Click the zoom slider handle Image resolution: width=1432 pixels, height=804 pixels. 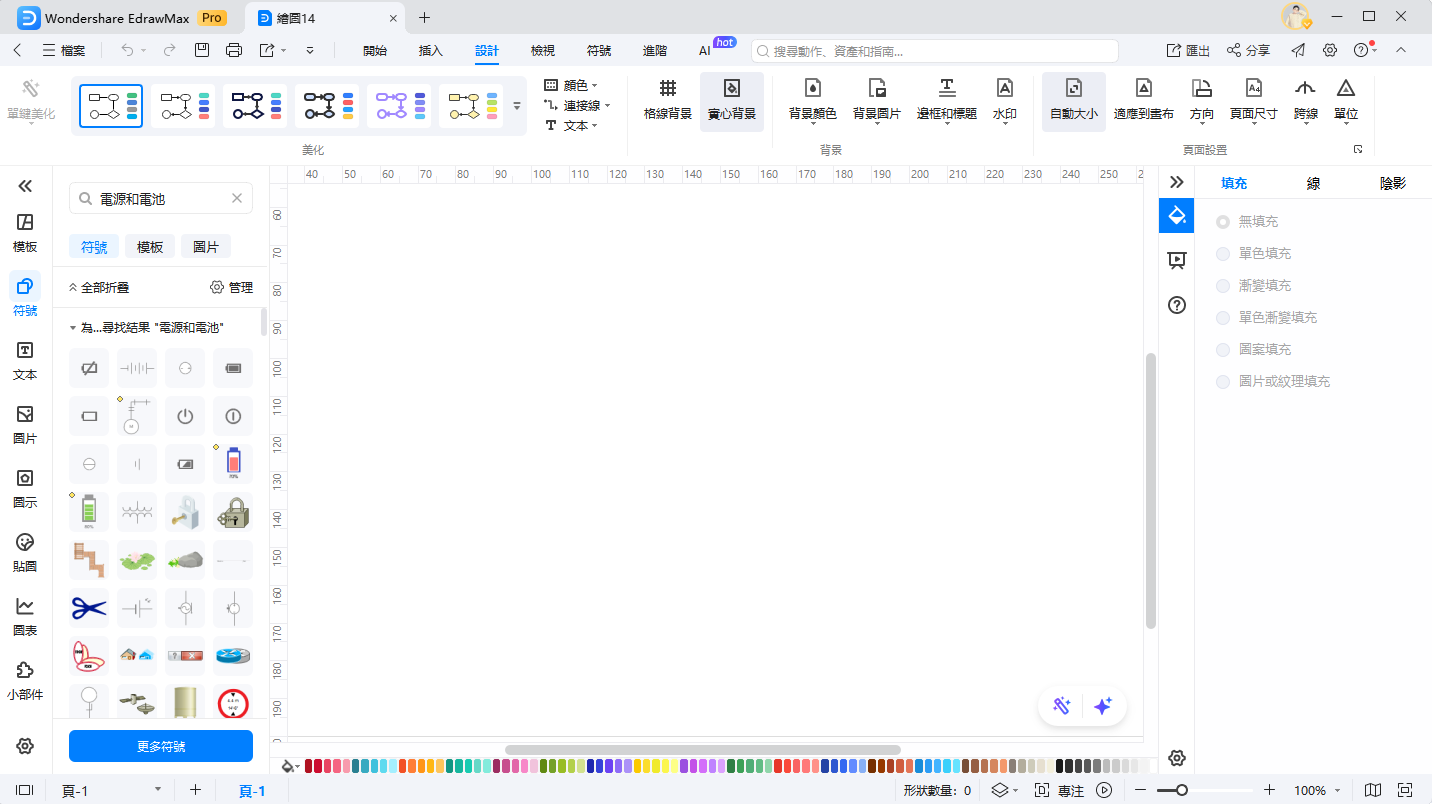1181,790
